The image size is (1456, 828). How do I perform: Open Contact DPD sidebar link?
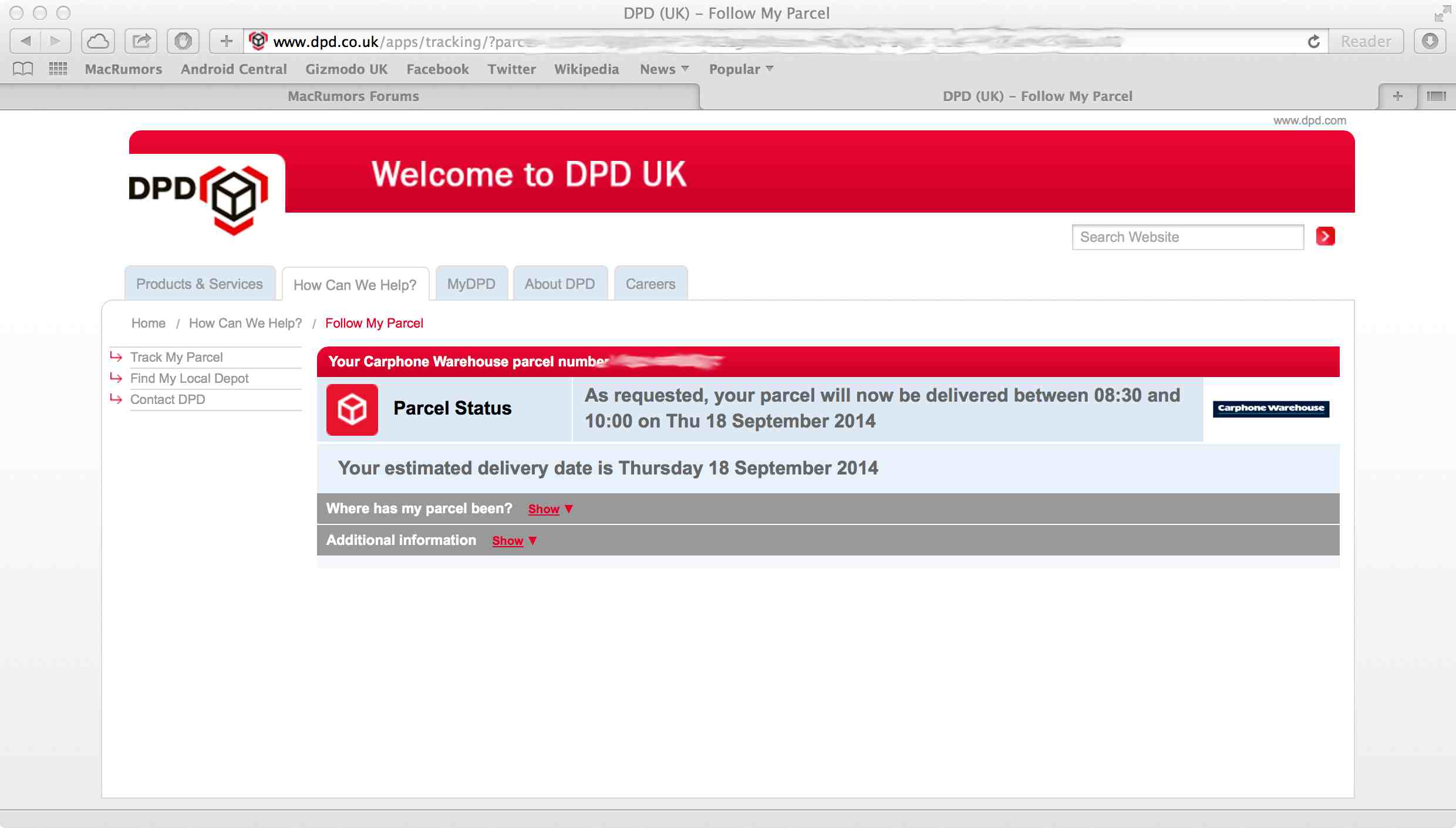pyautogui.click(x=167, y=399)
